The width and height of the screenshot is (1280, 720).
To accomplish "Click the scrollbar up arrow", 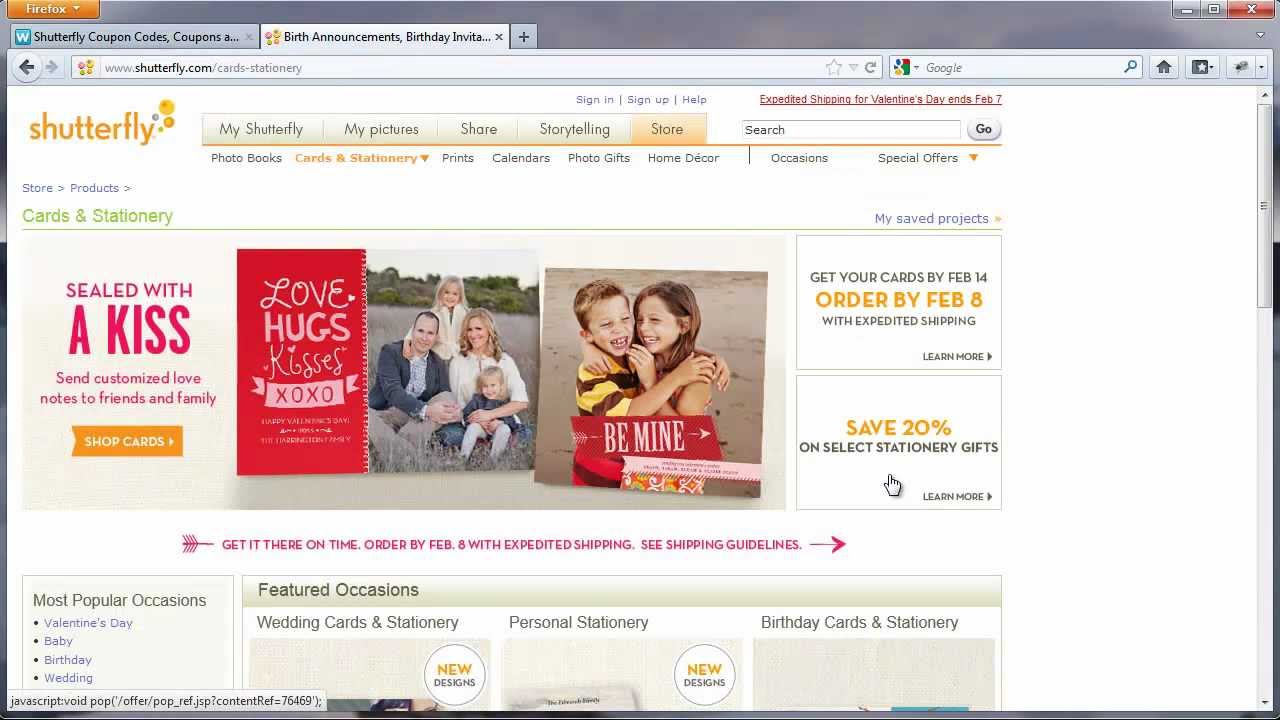I will point(1263,94).
